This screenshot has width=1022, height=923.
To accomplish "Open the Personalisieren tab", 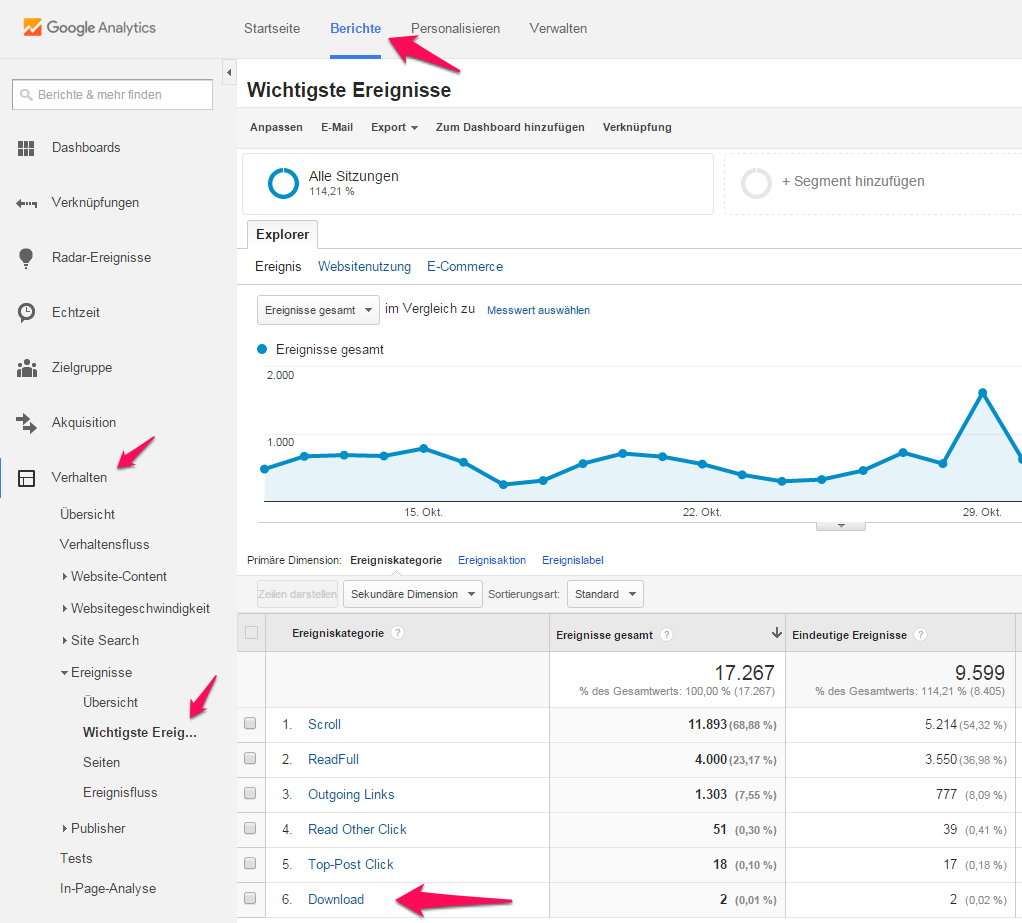I will point(455,29).
